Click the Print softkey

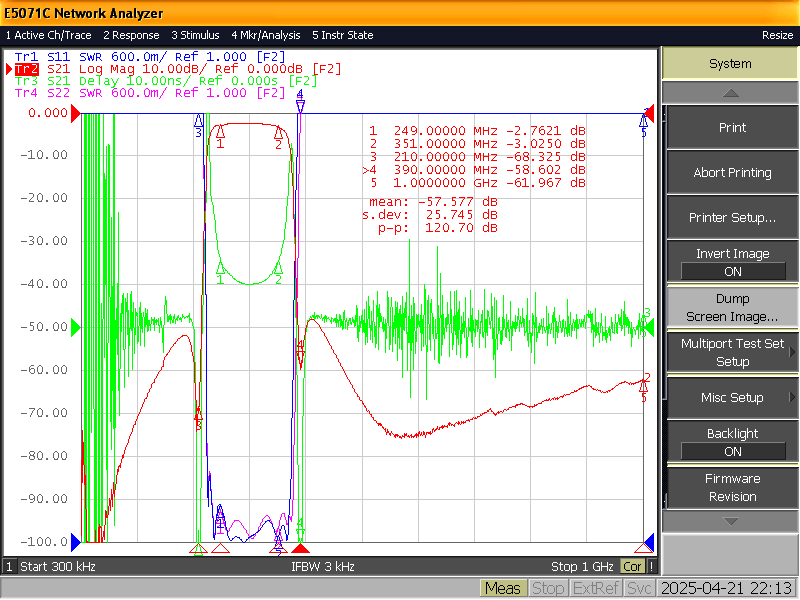[x=732, y=128]
